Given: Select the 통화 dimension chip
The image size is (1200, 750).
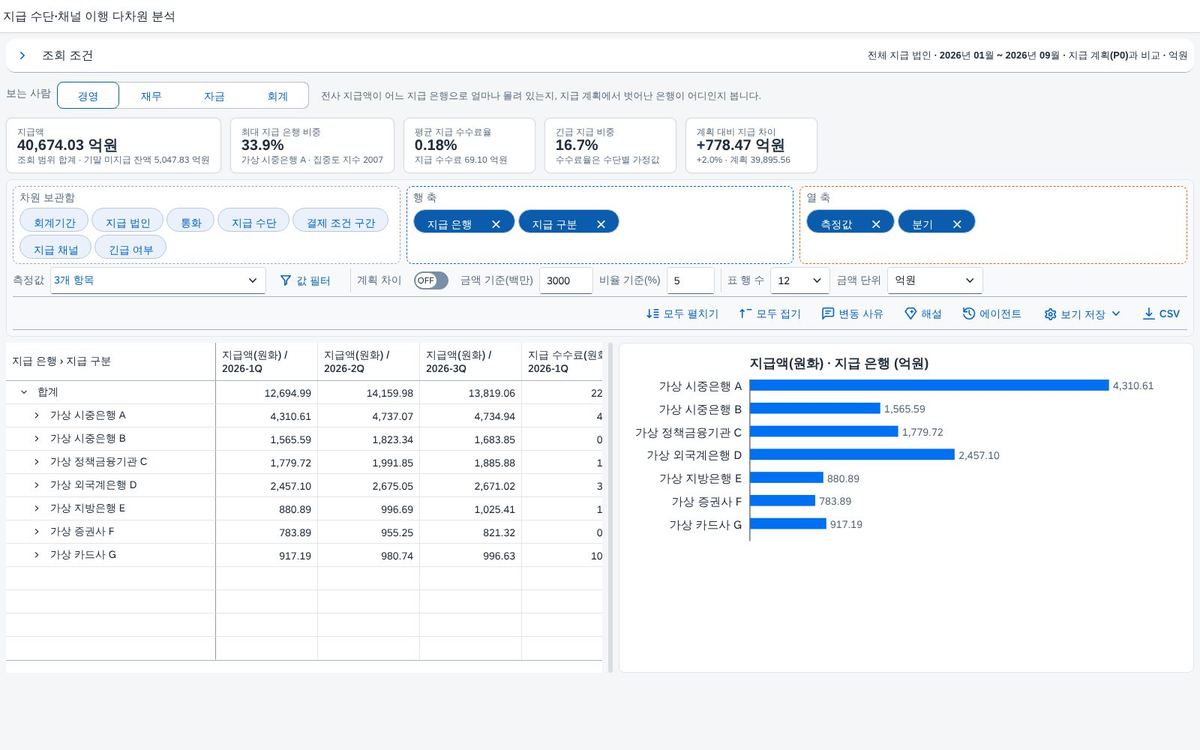Looking at the screenshot, I should click(190, 222).
